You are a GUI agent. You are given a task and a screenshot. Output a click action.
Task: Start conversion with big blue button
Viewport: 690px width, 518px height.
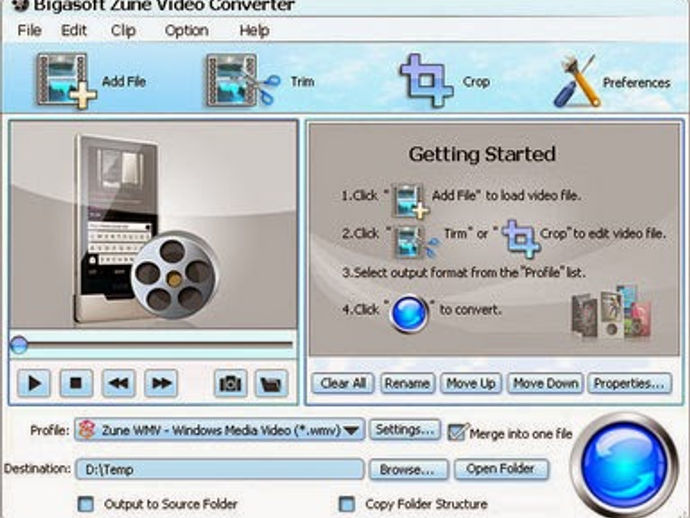[625, 465]
